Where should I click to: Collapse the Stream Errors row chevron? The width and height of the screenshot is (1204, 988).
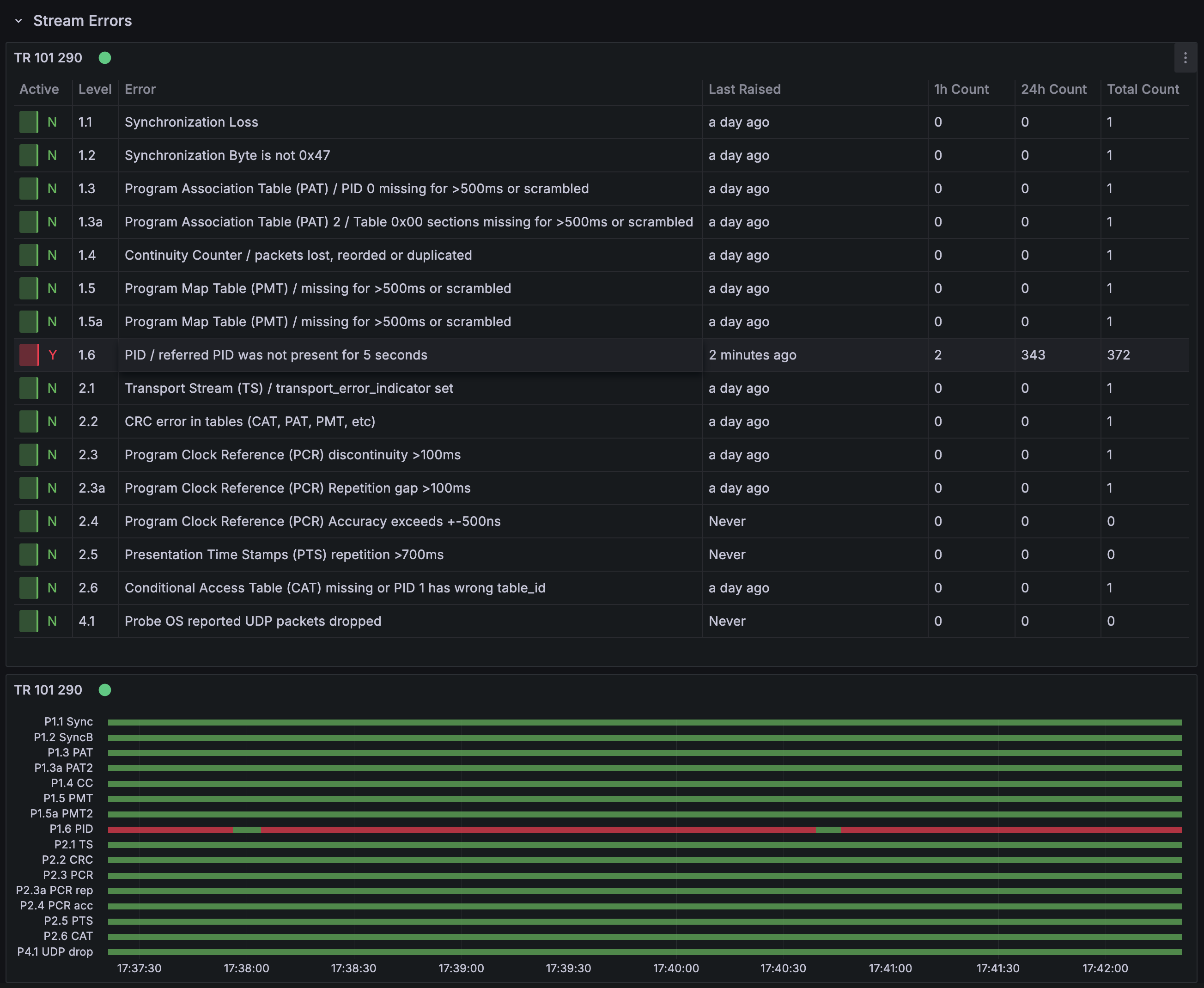[x=18, y=21]
